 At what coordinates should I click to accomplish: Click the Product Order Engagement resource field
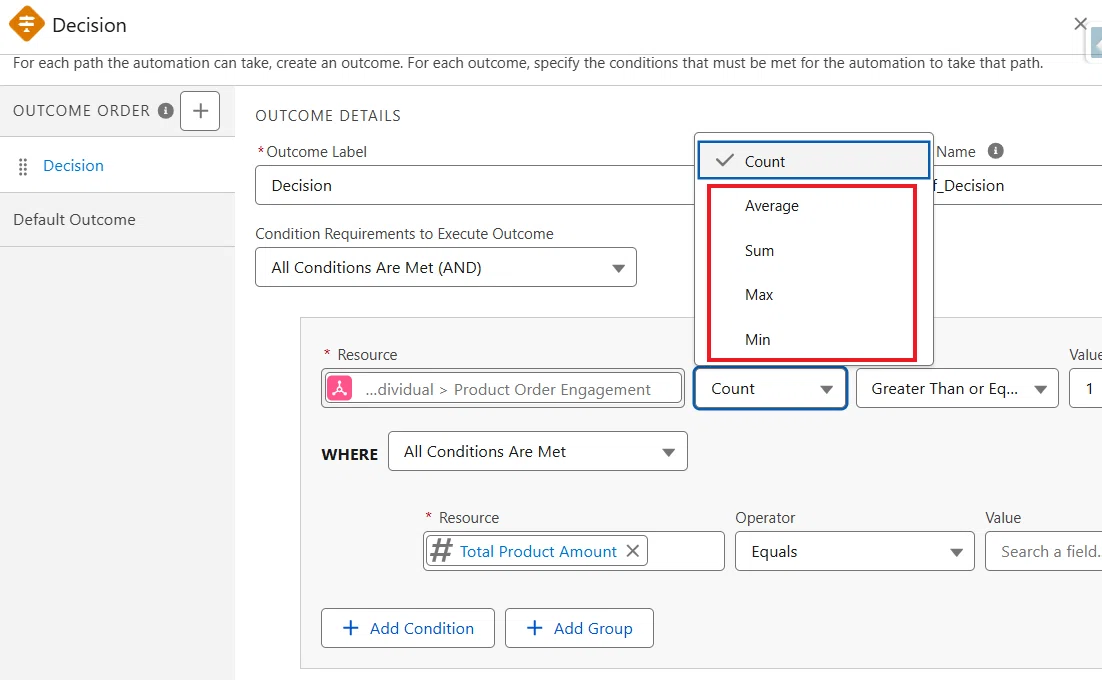point(503,388)
